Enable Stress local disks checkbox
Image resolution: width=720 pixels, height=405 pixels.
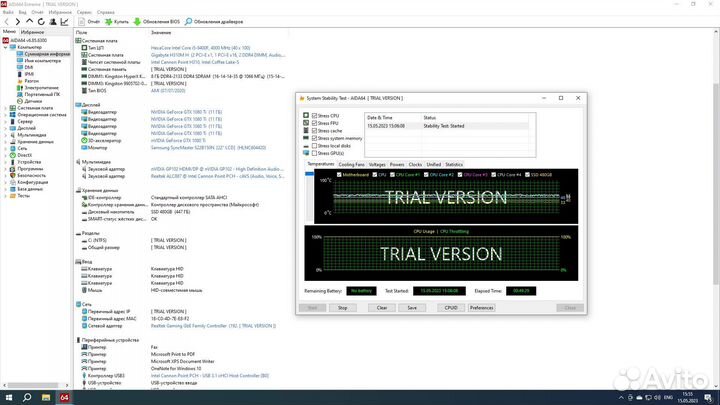point(315,146)
